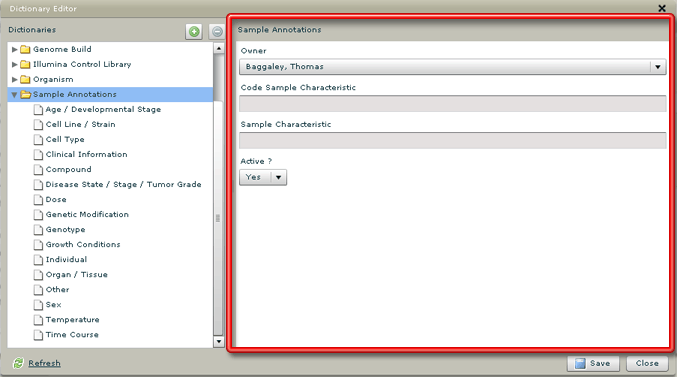
Task: Select Disease State / Stage / Tumor Grade
Action: [x=123, y=184]
